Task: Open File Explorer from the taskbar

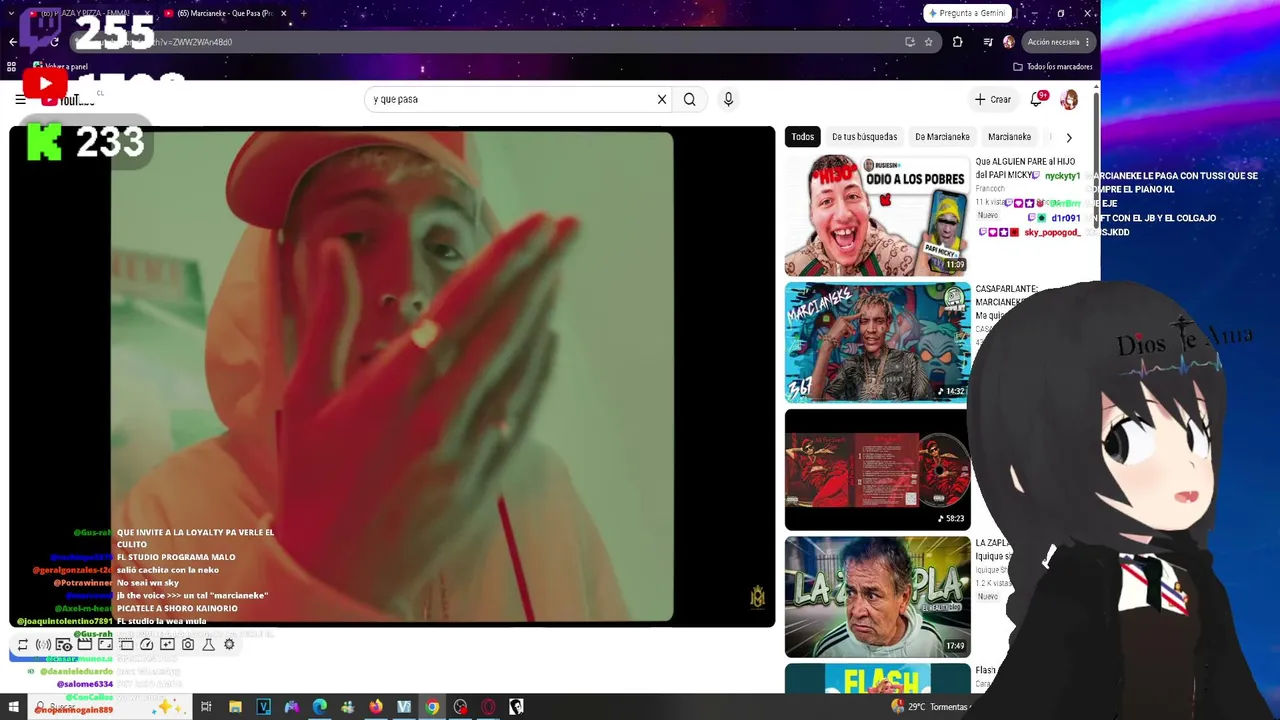Action: [x=235, y=707]
